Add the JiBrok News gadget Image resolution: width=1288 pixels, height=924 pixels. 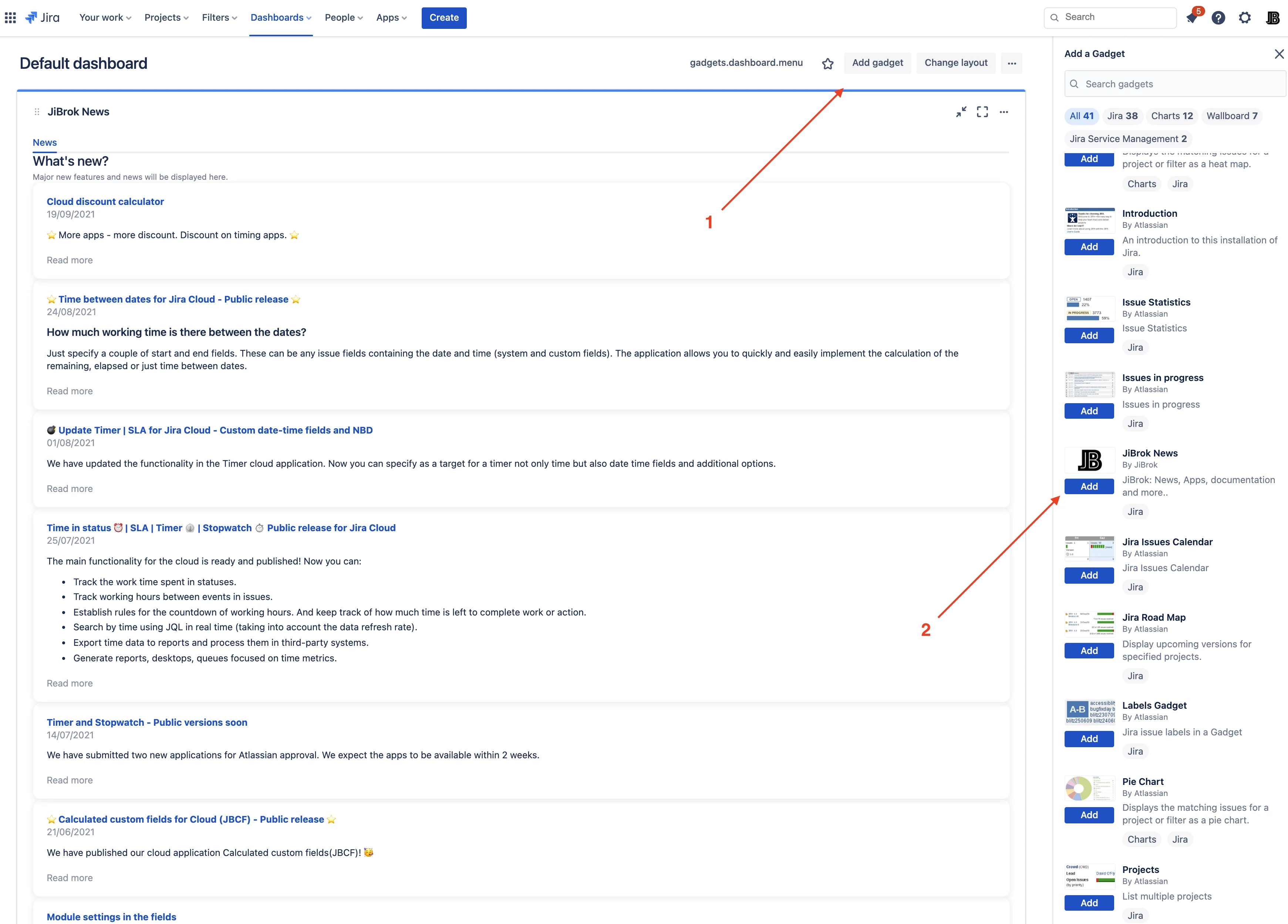tap(1089, 487)
